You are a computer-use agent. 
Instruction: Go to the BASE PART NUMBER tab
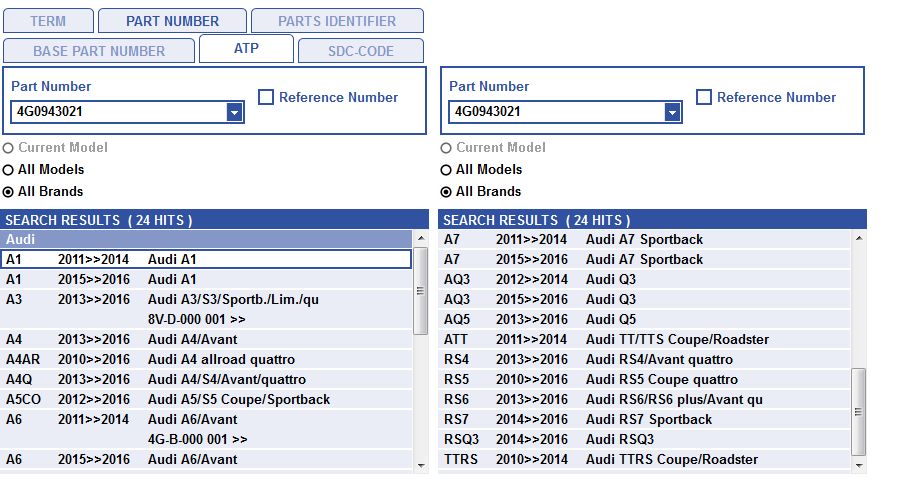coord(99,51)
